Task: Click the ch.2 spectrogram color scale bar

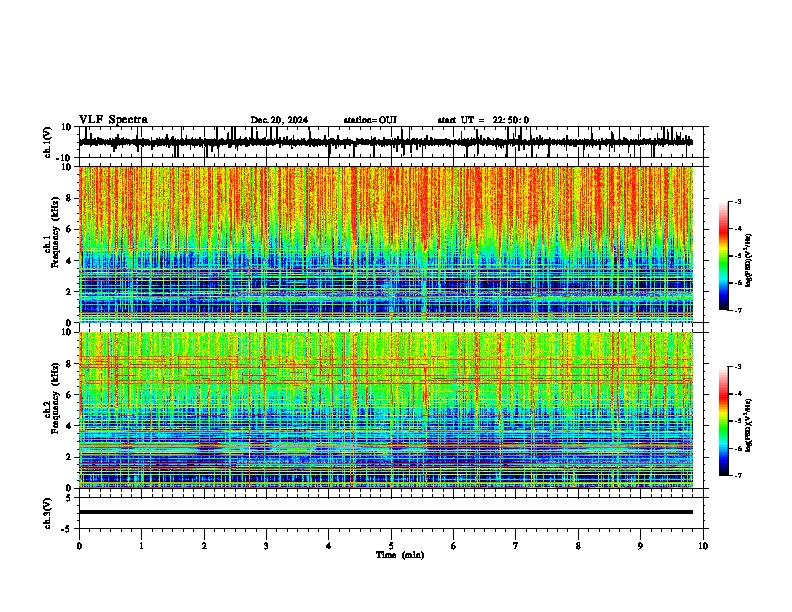Action: (x=723, y=421)
